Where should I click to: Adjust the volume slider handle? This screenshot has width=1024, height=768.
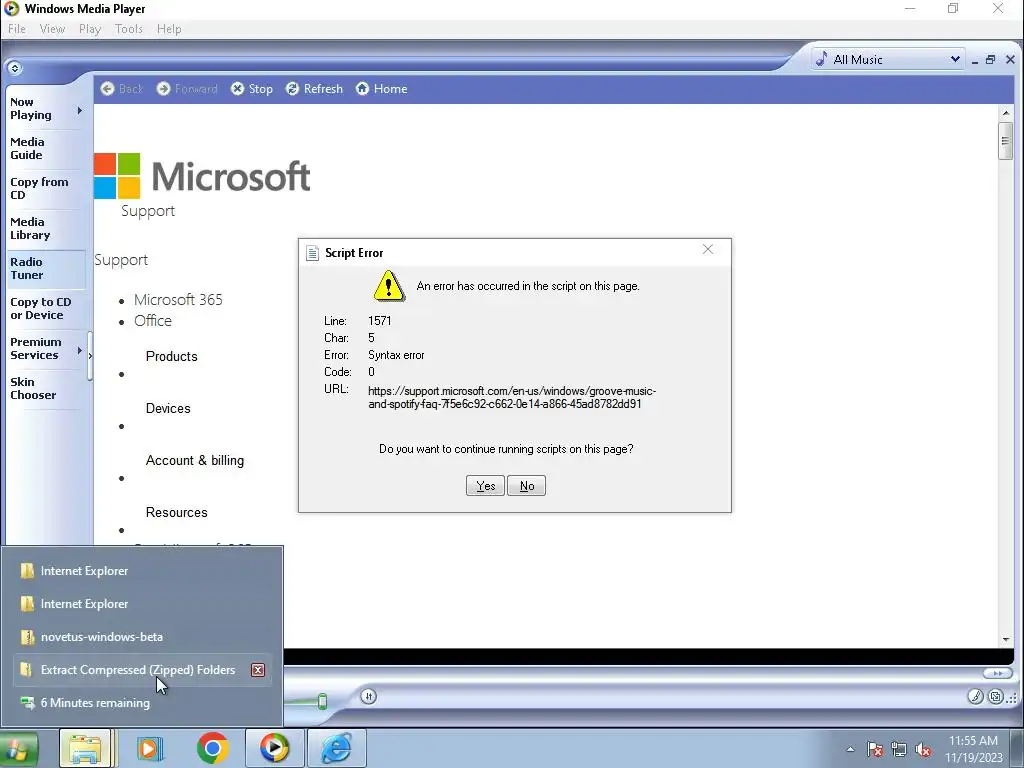click(322, 701)
